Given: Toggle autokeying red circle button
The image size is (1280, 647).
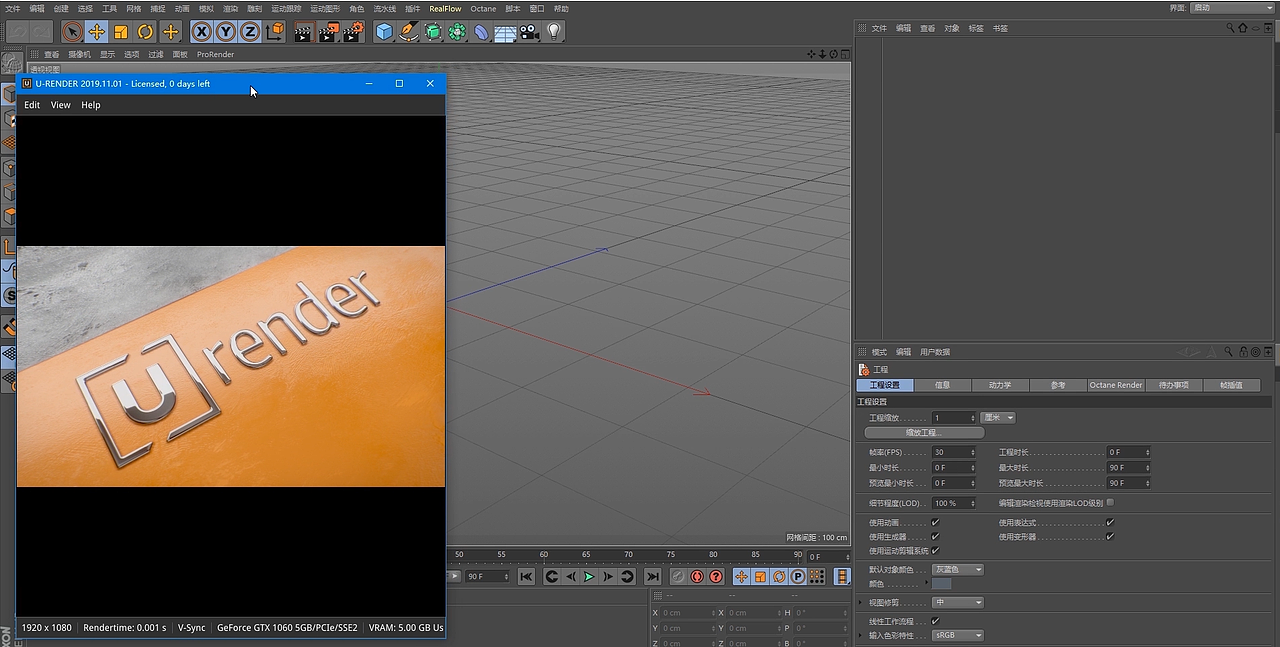Looking at the screenshot, I should click(697, 577).
